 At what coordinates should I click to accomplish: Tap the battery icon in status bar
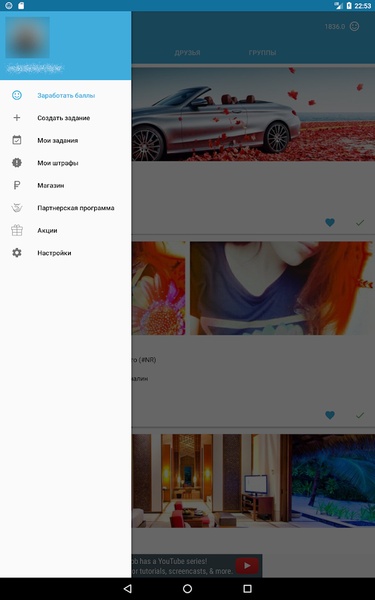click(x=349, y=5)
